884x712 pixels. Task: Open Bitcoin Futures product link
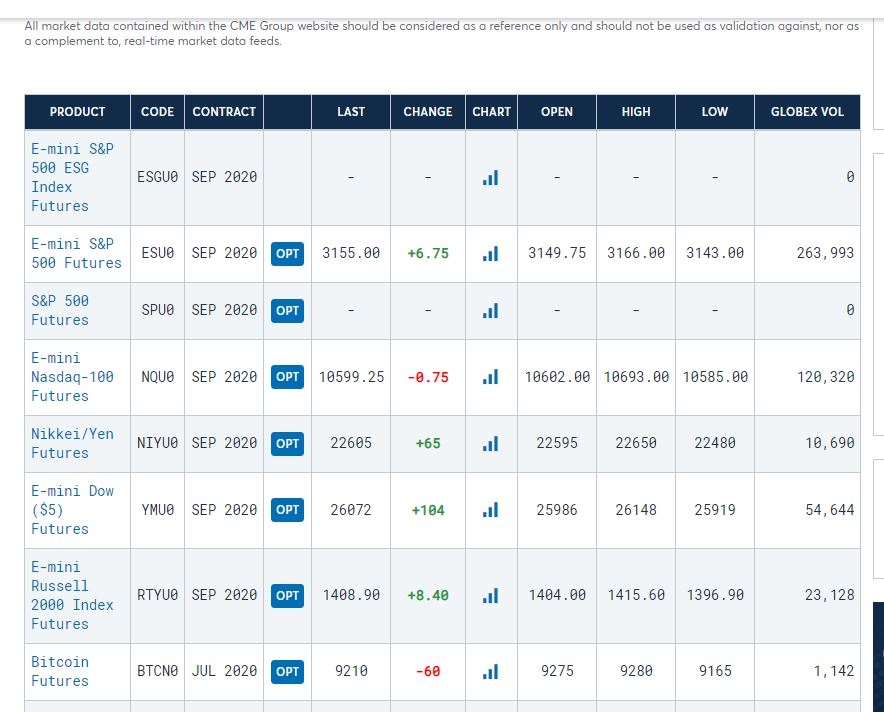coord(60,671)
